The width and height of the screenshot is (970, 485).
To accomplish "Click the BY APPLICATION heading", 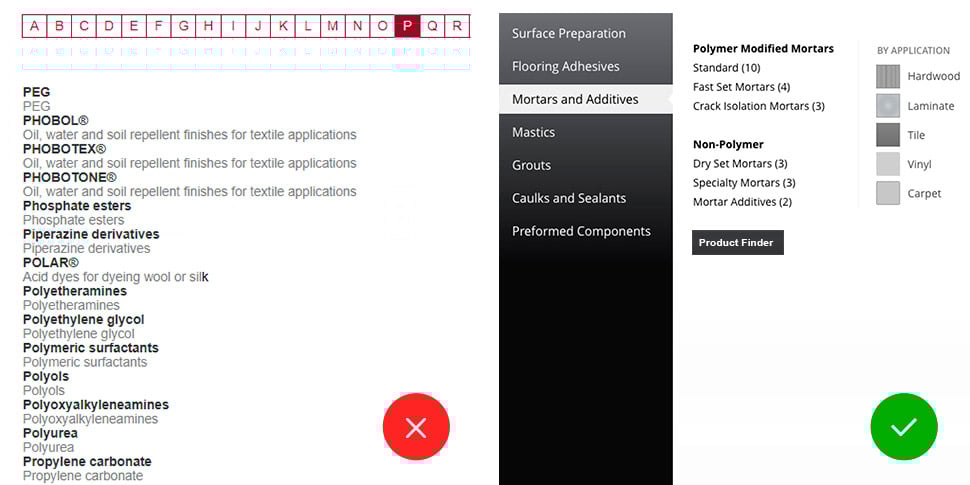I will pyautogui.click(x=913, y=51).
